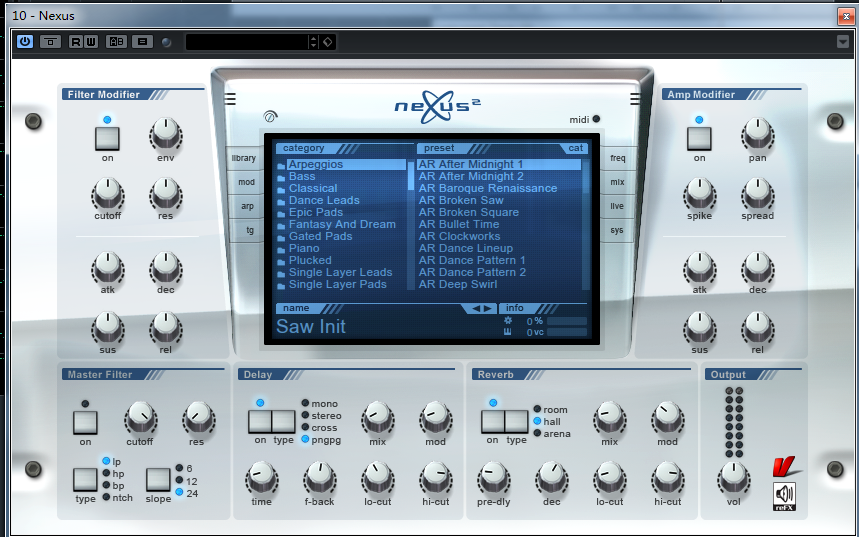Click the Delay type button
The width and height of the screenshot is (859, 537).
point(284,421)
